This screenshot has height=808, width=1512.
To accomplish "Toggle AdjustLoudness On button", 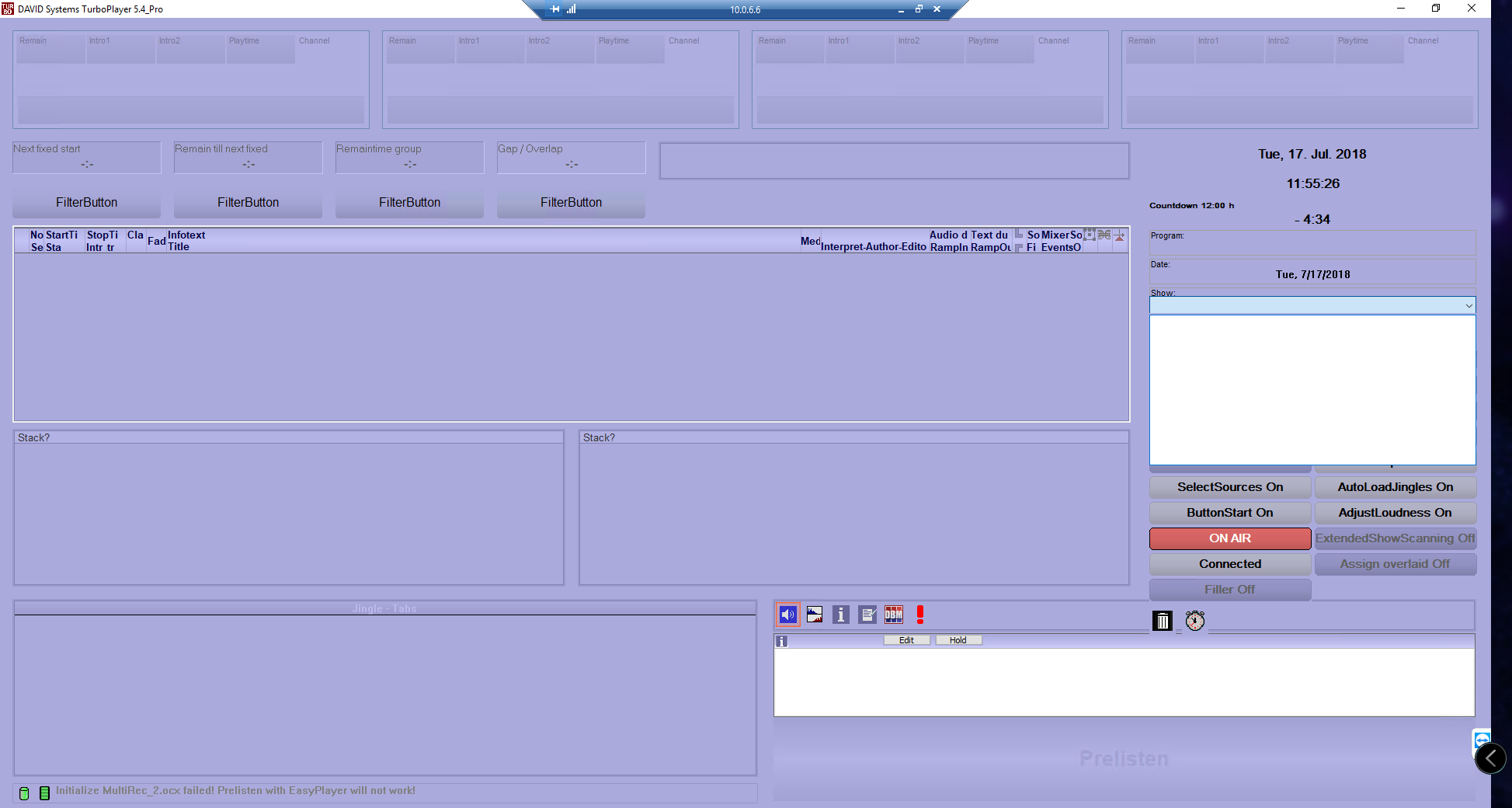I will (x=1395, y=513).
